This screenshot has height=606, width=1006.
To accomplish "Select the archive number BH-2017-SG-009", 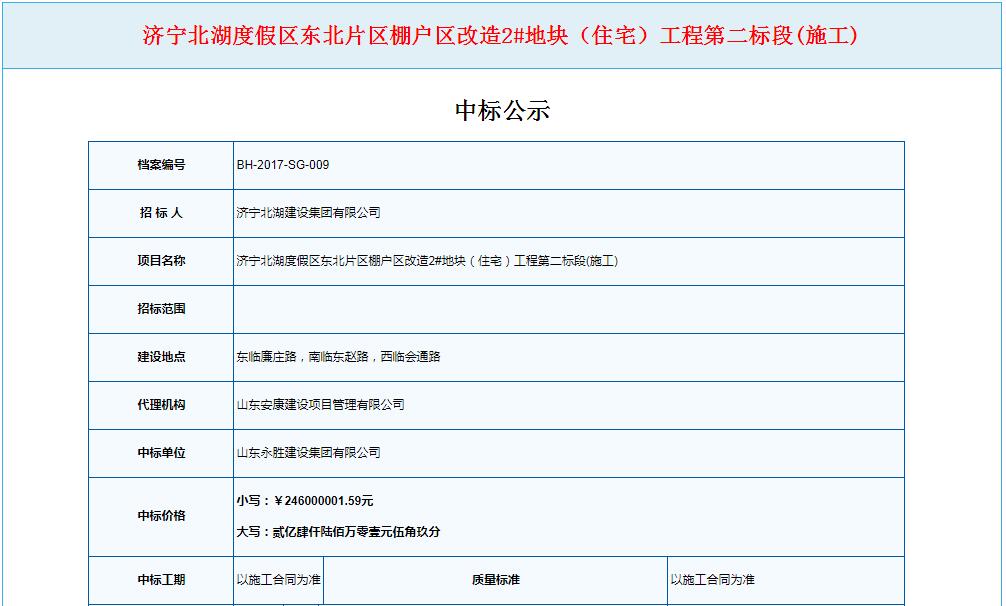I will tap(285, 165).
